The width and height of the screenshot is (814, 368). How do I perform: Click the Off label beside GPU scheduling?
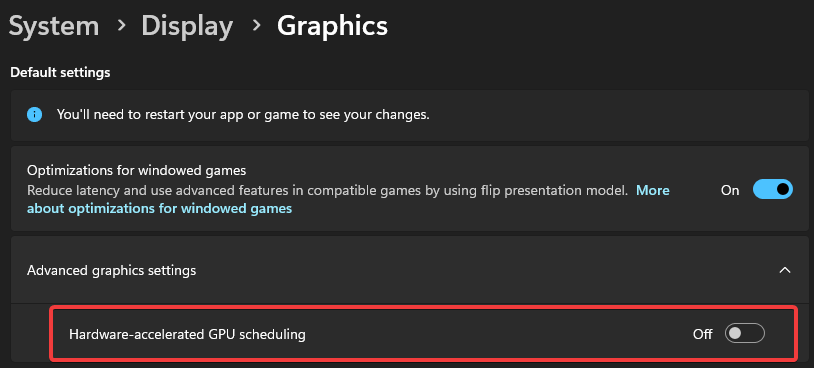pos(702,334)
